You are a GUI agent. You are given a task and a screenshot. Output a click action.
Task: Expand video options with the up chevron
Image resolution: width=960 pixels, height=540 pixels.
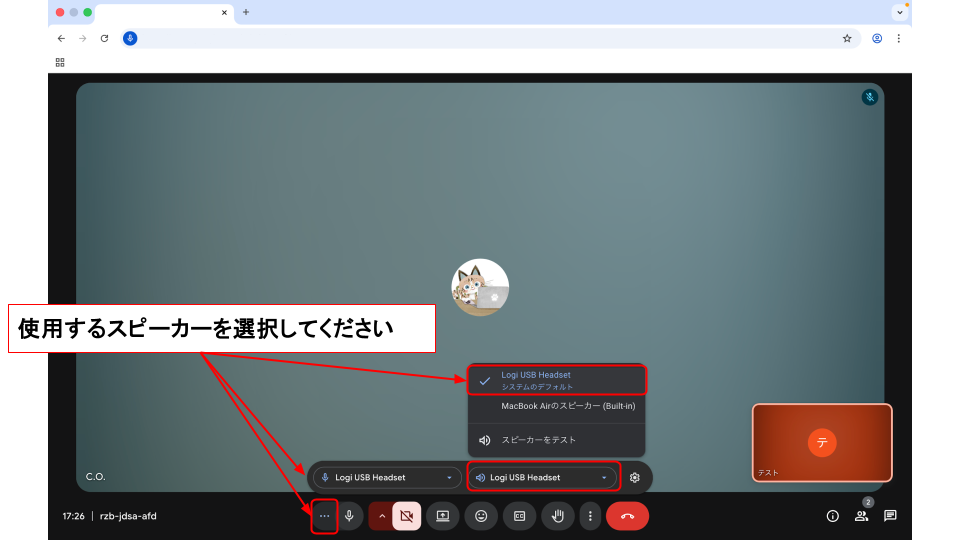[x=381, y=516]
